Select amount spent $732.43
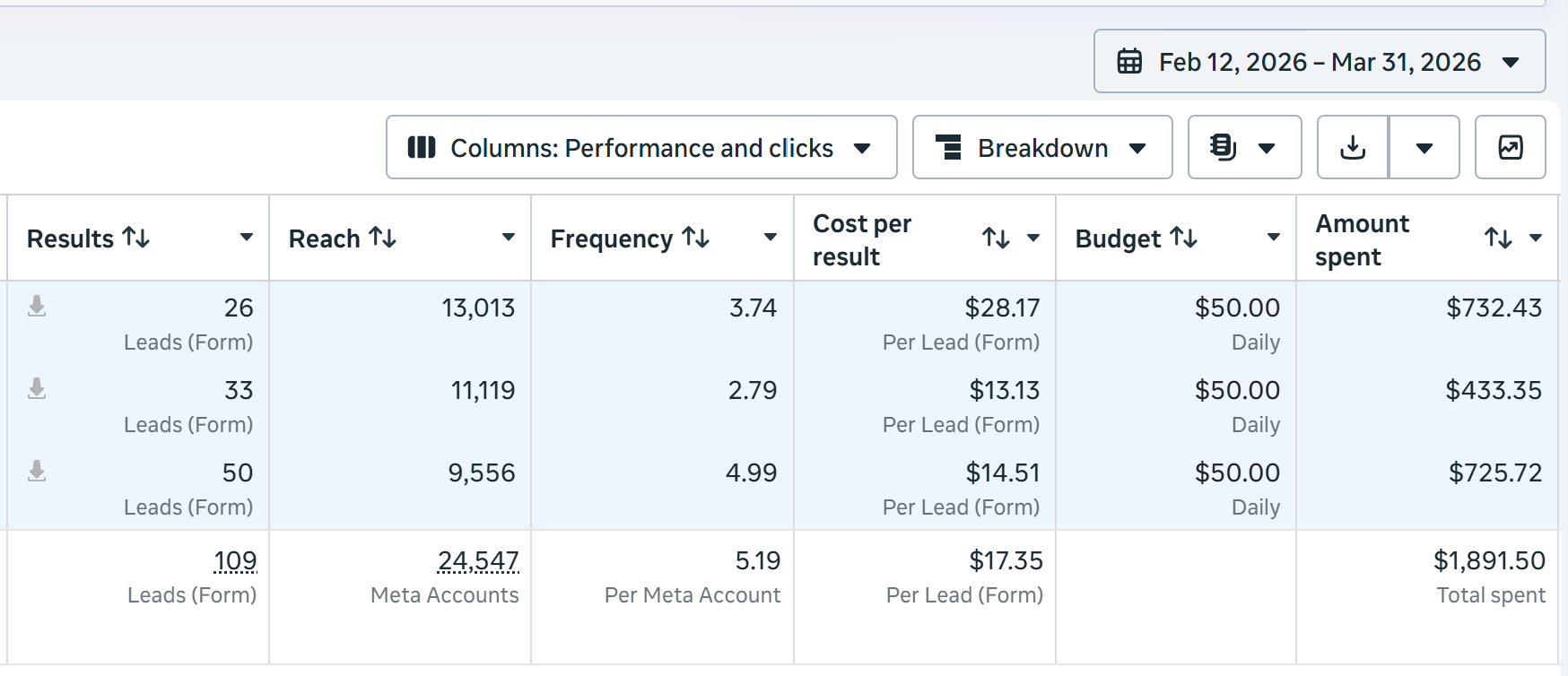 click(1494, 308)
